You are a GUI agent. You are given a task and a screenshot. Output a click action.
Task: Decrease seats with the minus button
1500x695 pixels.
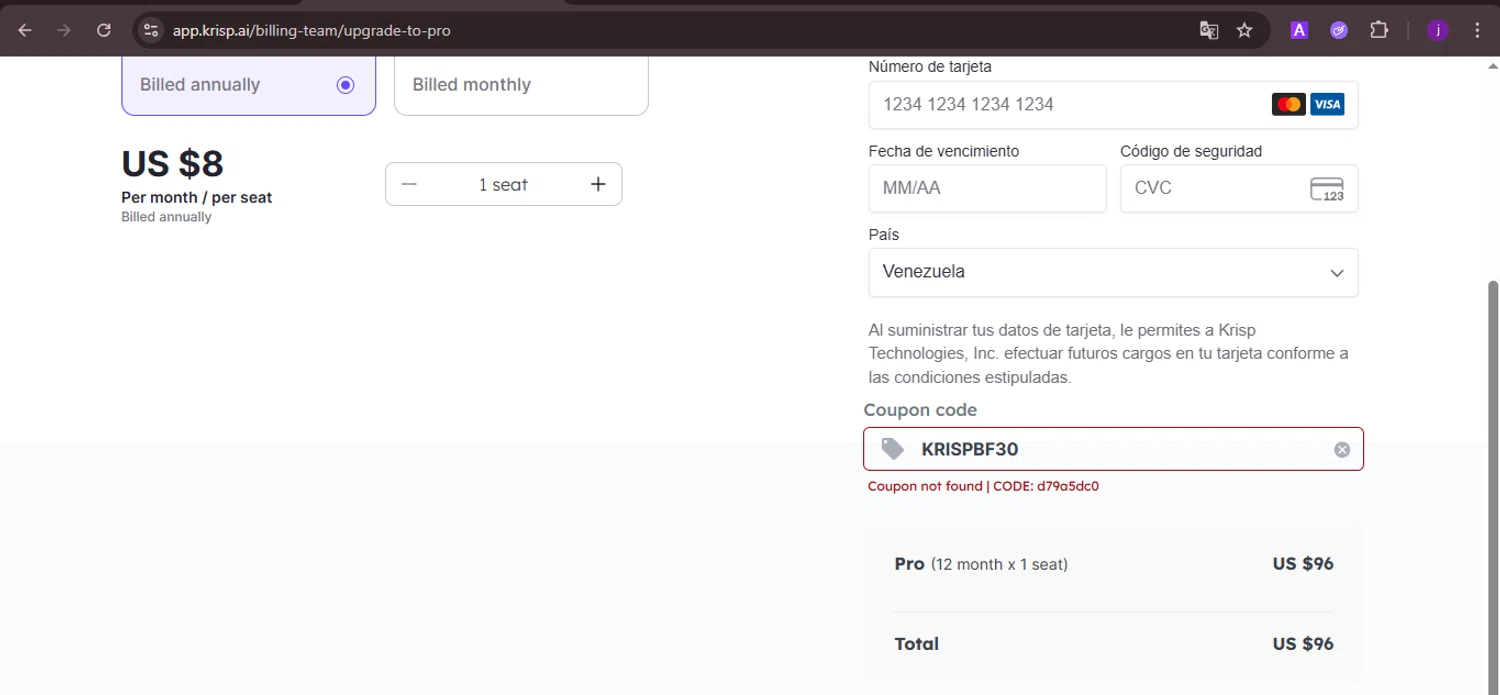pyautogui.click(x=409, y=184)
